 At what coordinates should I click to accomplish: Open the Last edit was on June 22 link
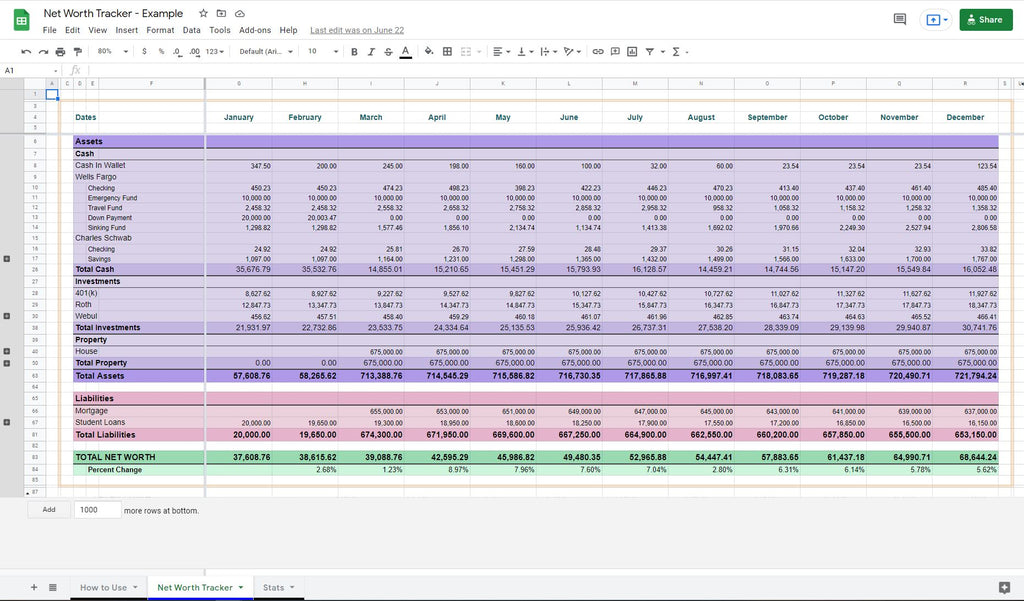tap(357, 30)
